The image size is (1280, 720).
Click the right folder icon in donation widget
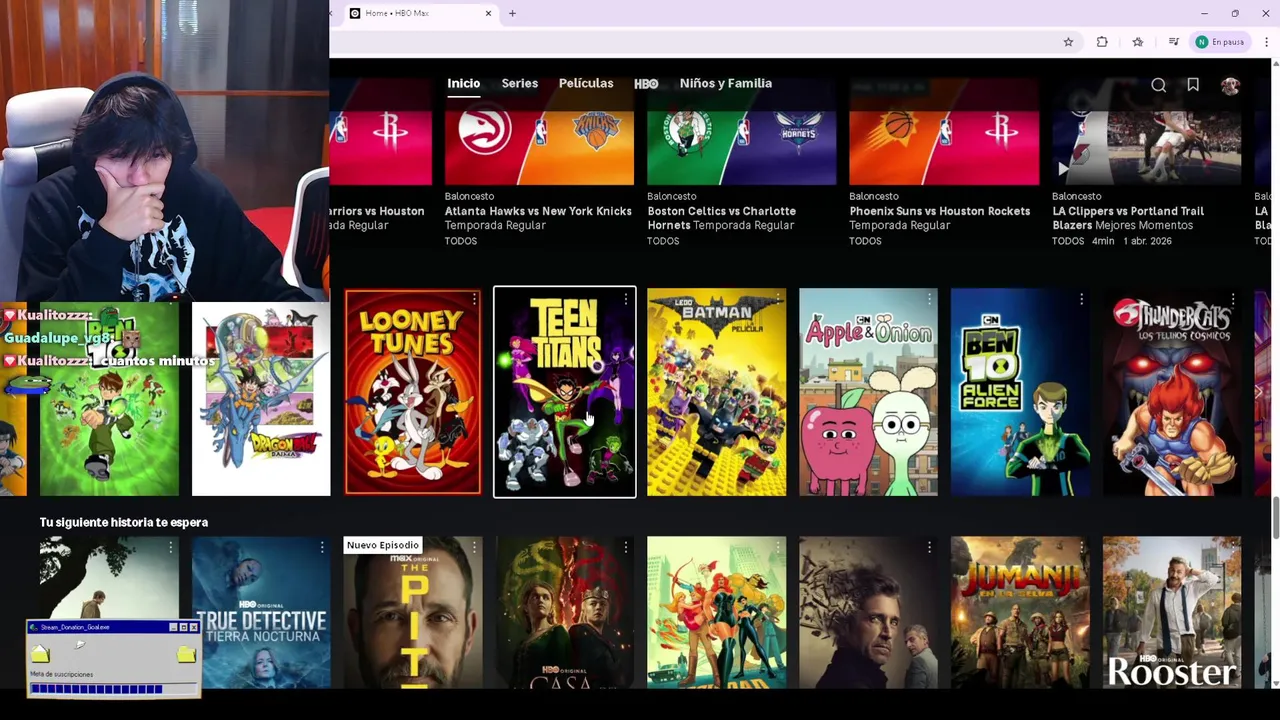coord(186,654)
